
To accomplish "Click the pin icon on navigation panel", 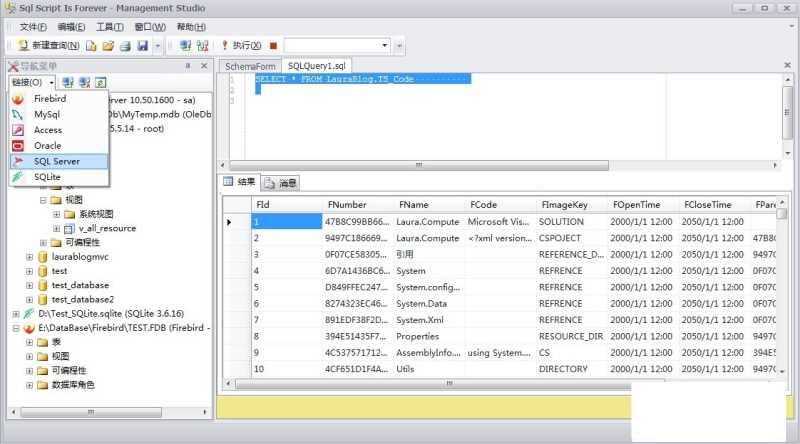I will [x=188, y=66].
